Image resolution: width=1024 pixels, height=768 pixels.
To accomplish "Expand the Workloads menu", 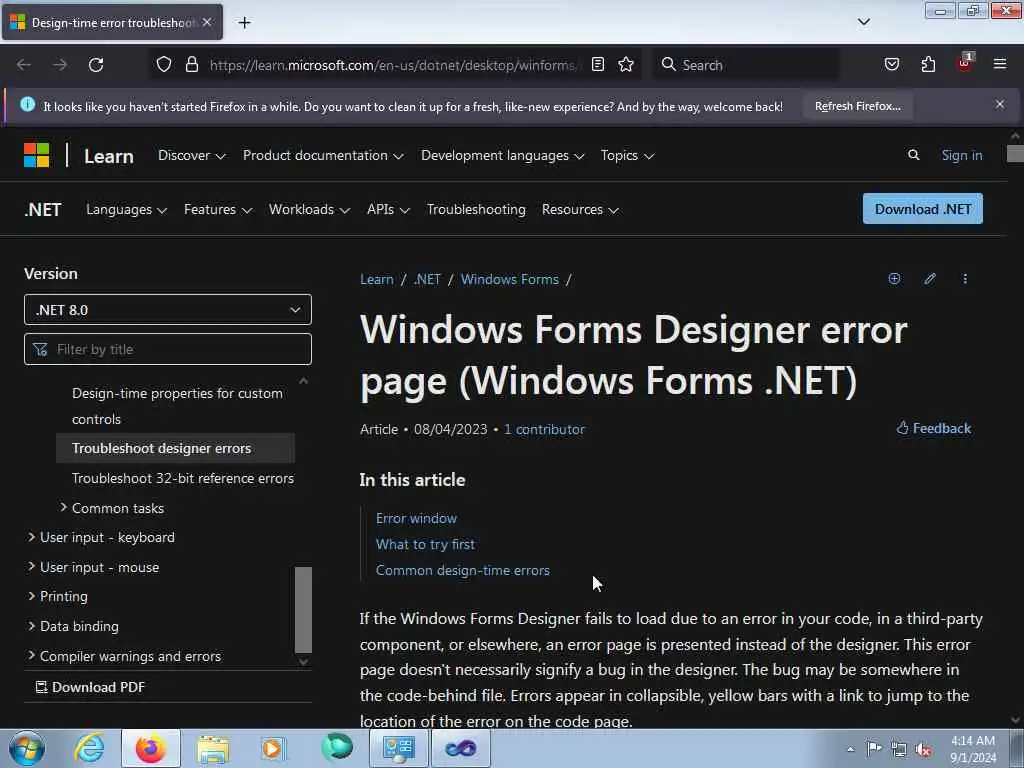I will pyautogui.click(x=309, y=210).
